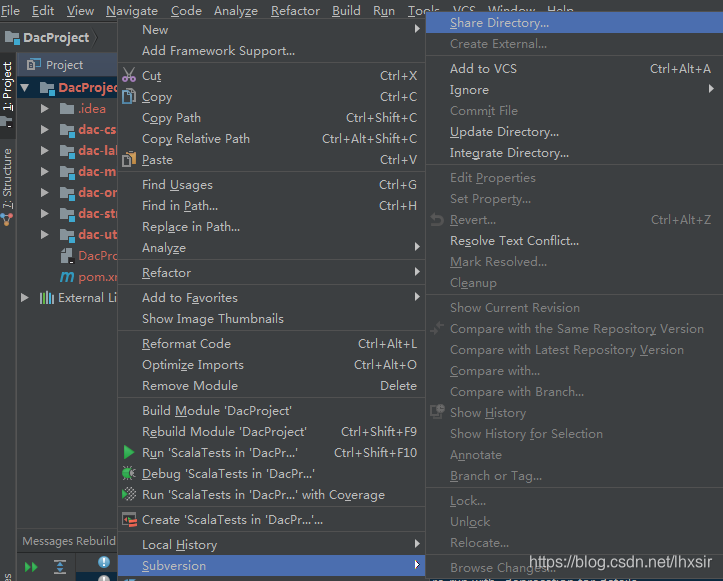Image resolution: width=723 pixels, height=581 pixels.
Task: Select Copy Relative Path entry
Action: coord(271,138)
